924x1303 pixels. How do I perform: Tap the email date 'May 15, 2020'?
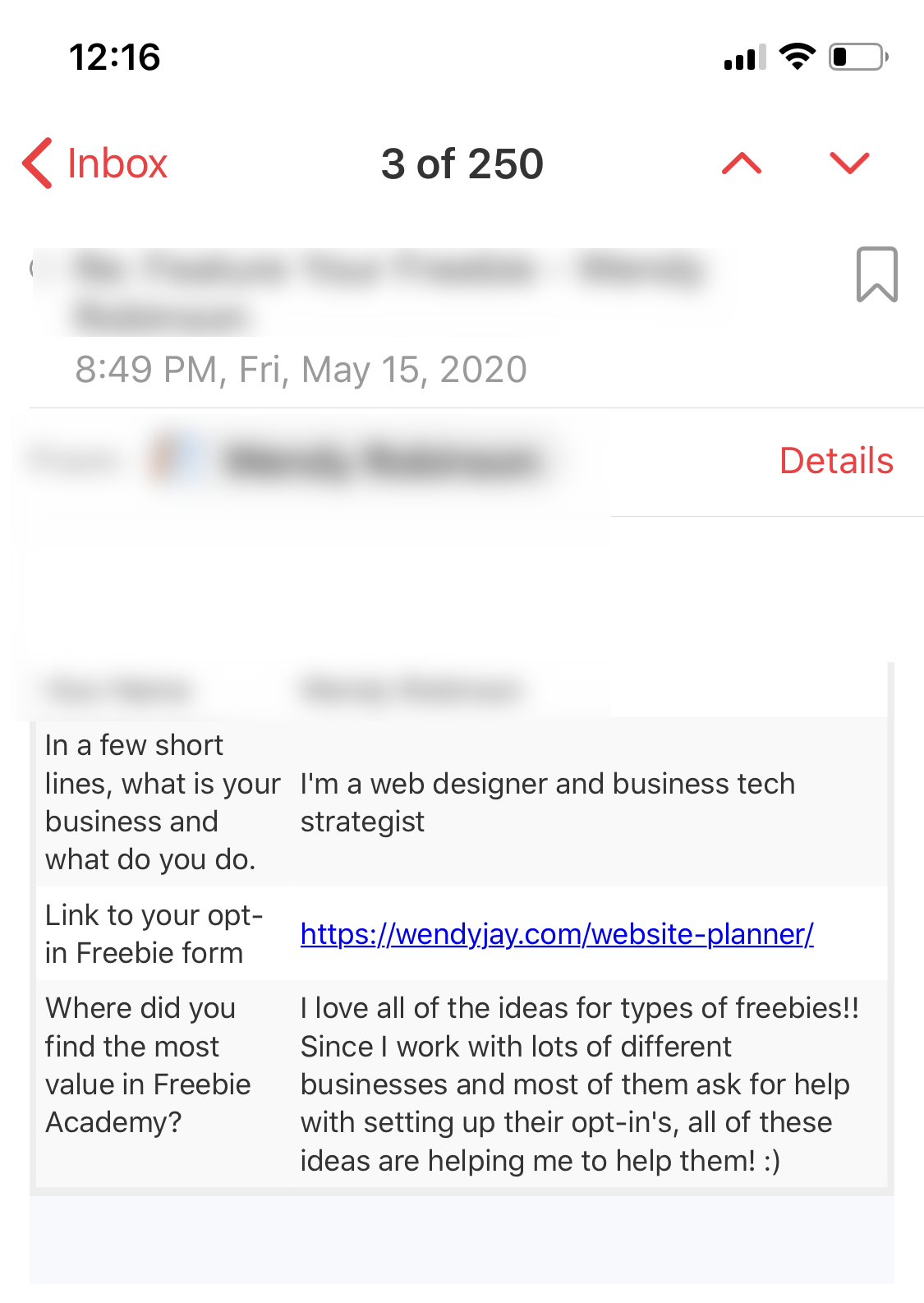click(x=414, y=370)
